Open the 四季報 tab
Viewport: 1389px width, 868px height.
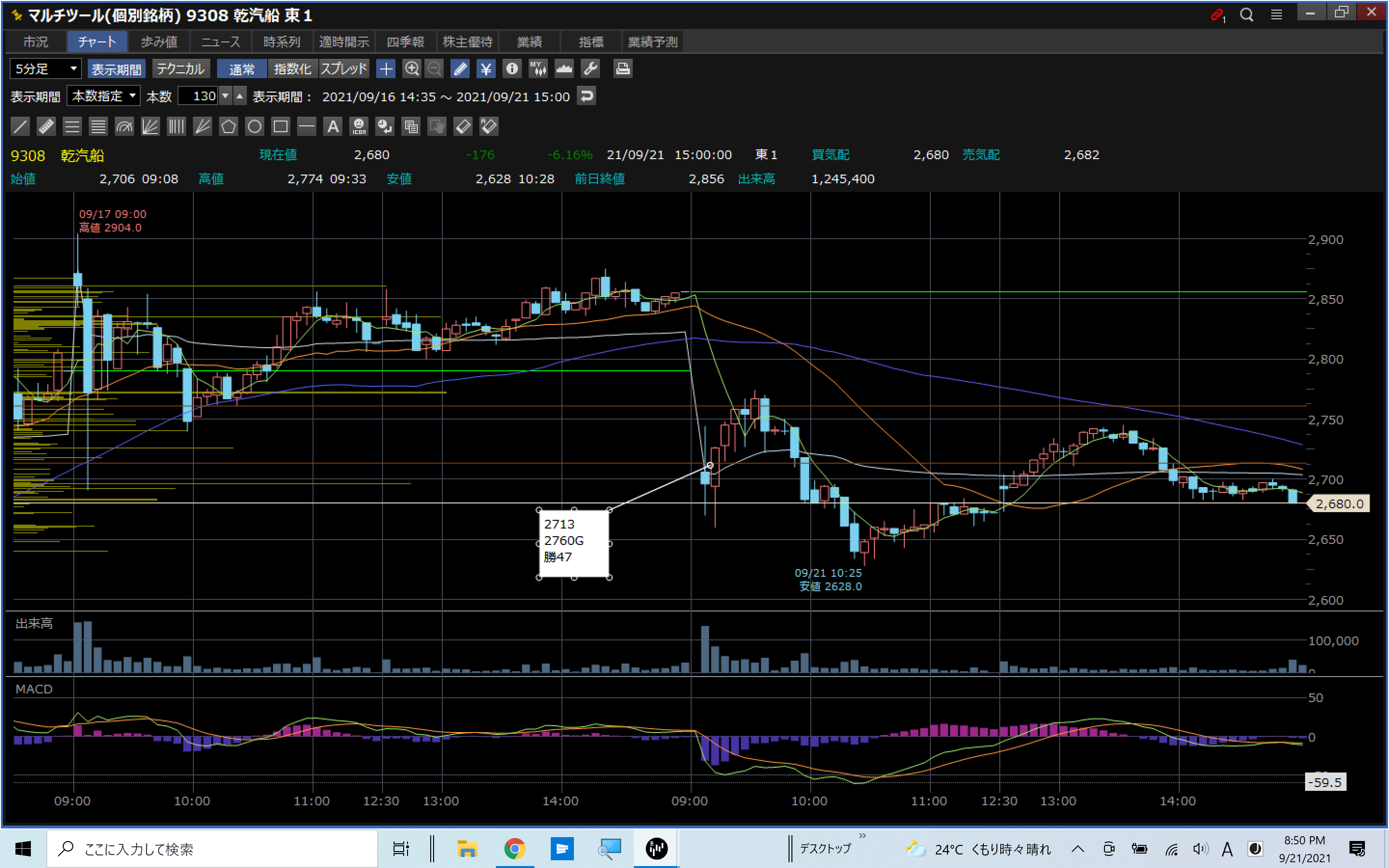pos(405,42)
